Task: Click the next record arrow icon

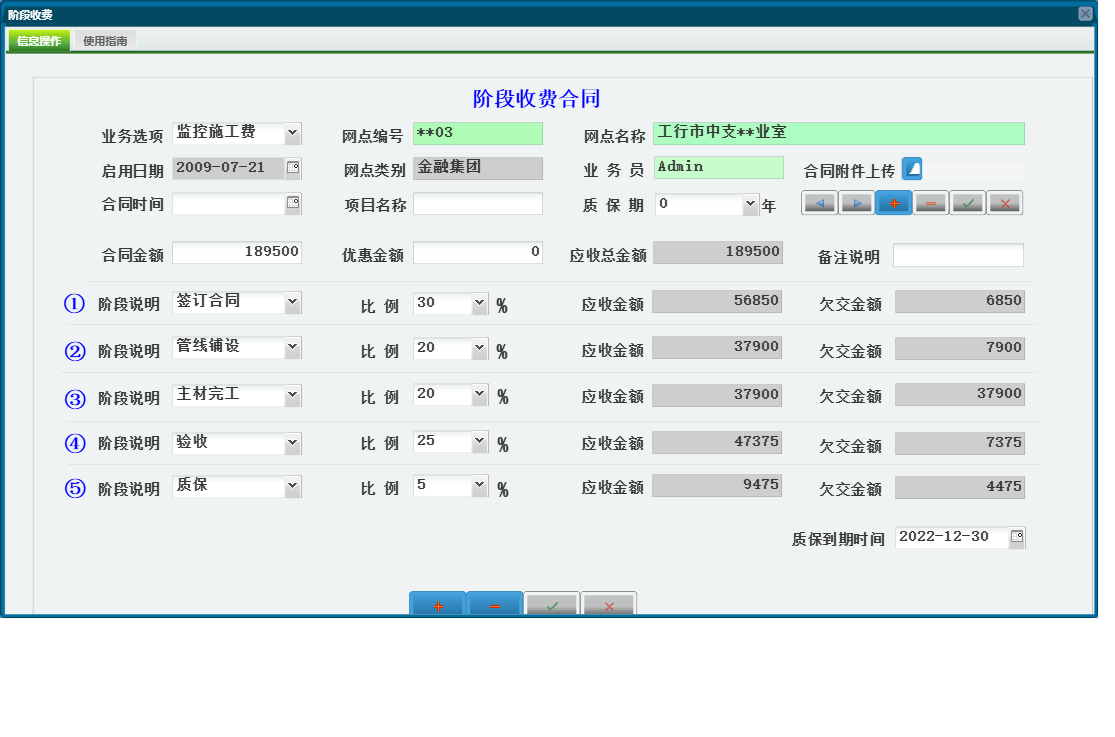Action: click(x=857, y=202)
